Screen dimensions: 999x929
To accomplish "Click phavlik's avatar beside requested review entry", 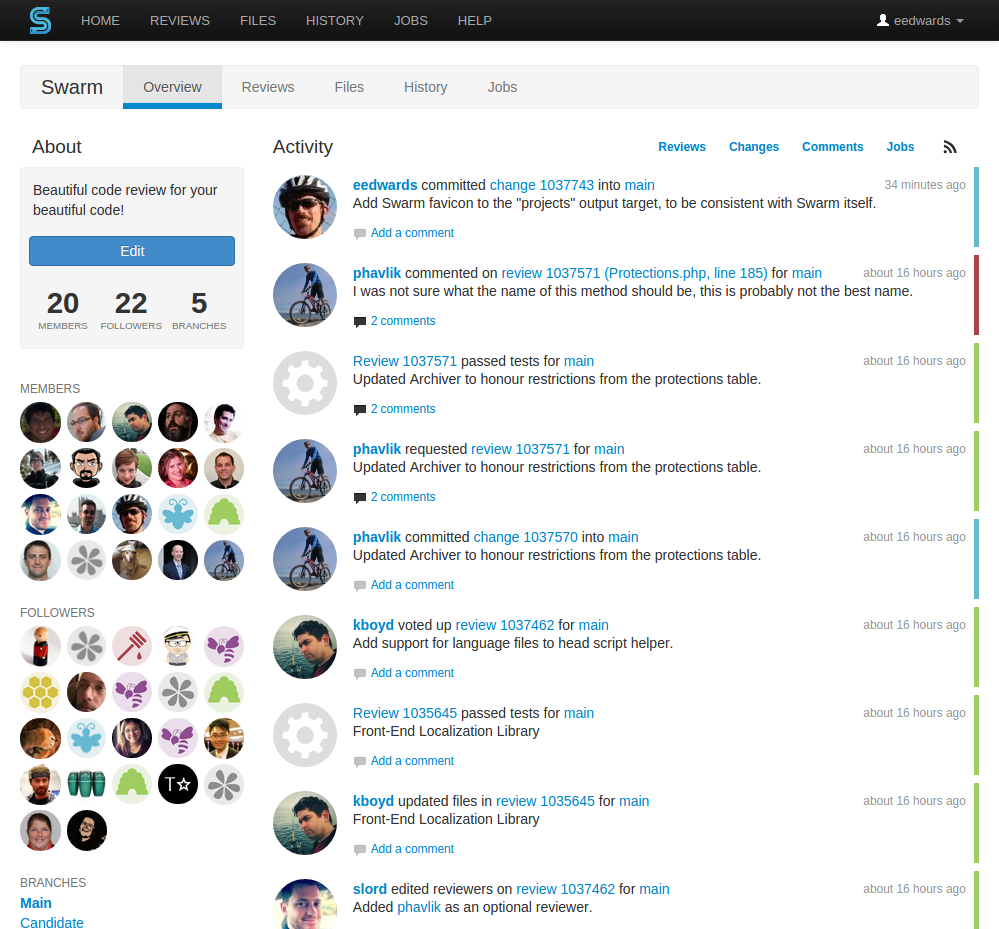I will click(x=305, y=471).
